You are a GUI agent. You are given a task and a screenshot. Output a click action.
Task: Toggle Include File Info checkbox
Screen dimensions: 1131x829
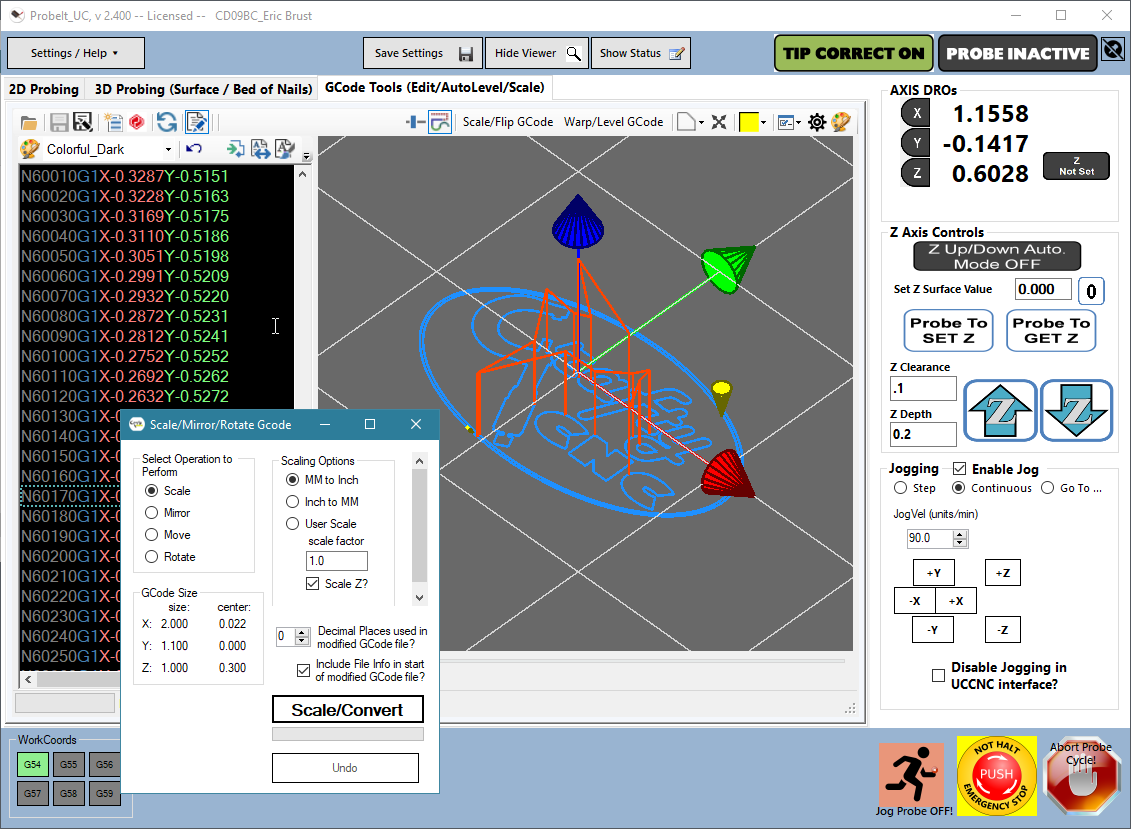[x=304, y=670]
